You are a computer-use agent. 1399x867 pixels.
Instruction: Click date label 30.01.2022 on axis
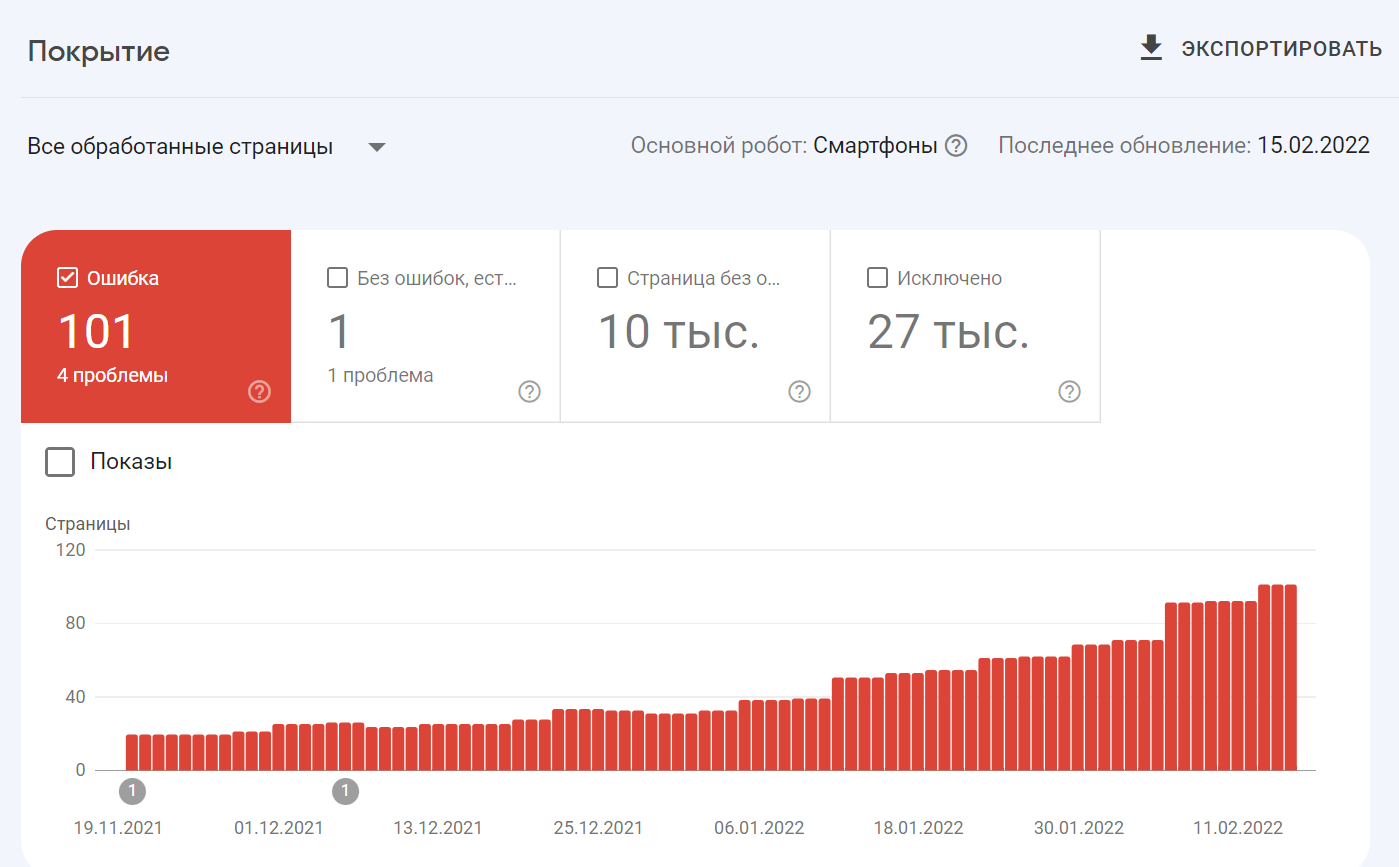coord(1079,828)
